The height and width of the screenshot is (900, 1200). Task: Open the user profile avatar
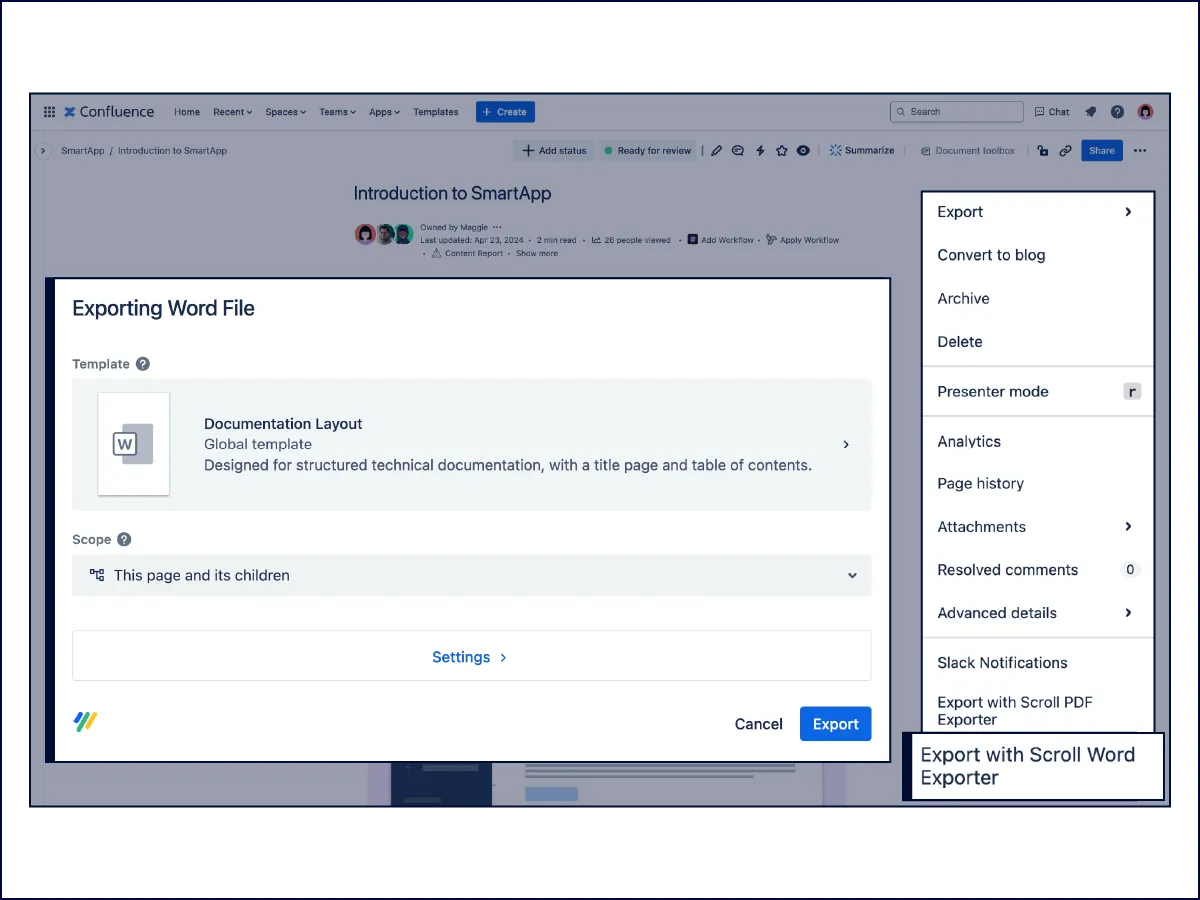(1146, 112)
